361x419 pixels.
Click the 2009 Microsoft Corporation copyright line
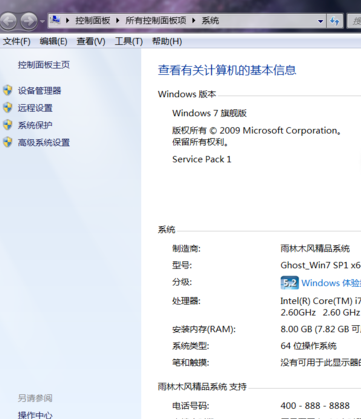[x=256, y=130]
